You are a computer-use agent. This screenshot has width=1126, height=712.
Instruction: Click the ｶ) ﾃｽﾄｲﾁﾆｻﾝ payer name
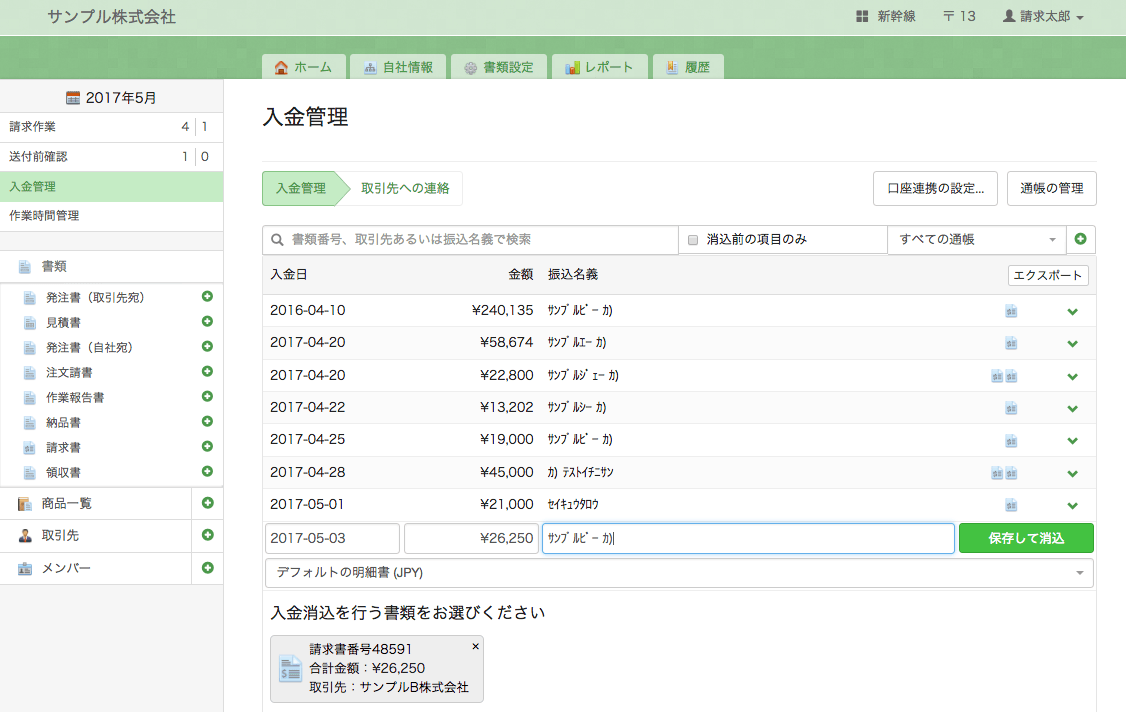pos(580,473)
